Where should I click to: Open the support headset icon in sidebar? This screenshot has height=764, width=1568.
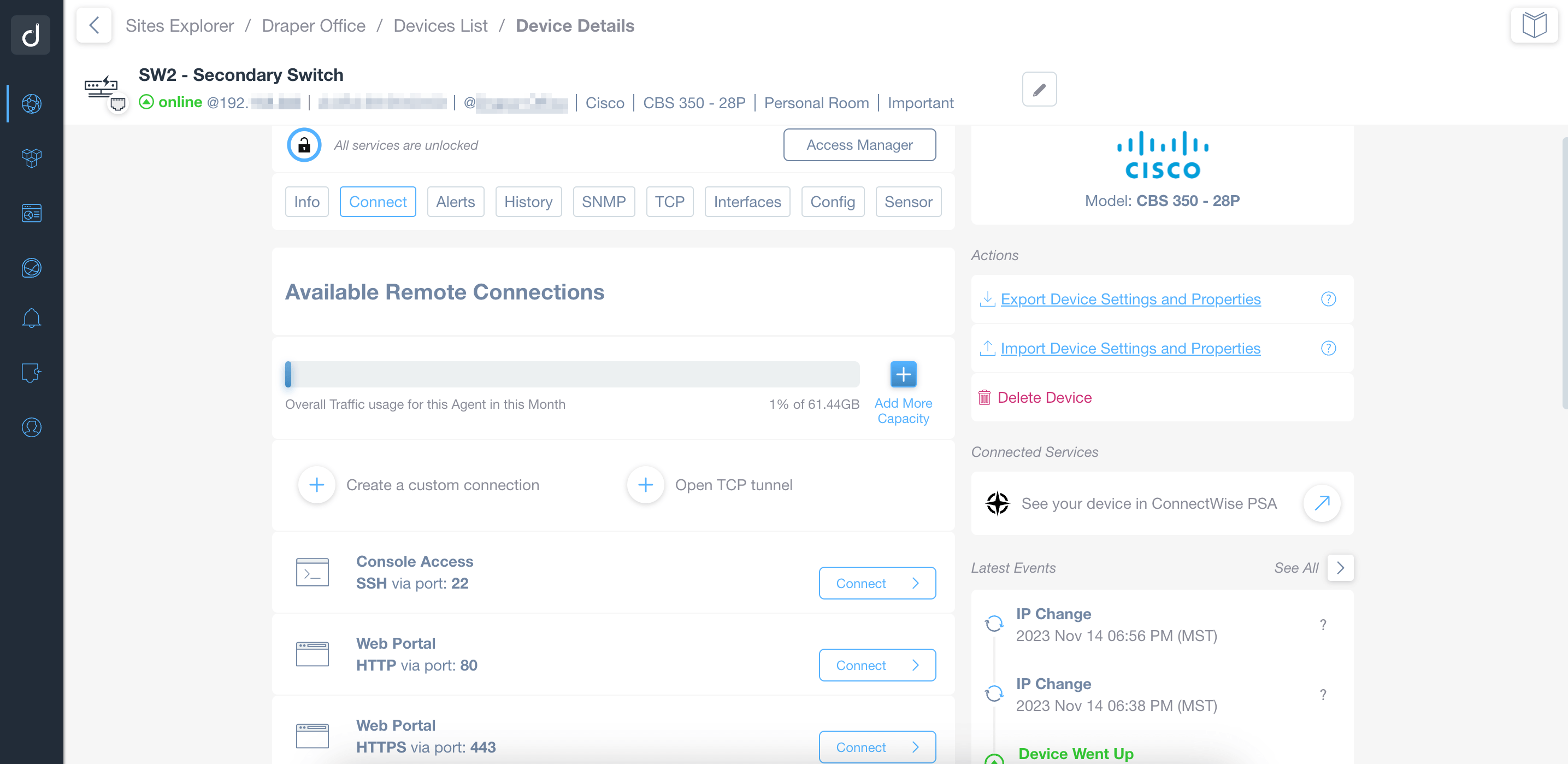point(31,427)
